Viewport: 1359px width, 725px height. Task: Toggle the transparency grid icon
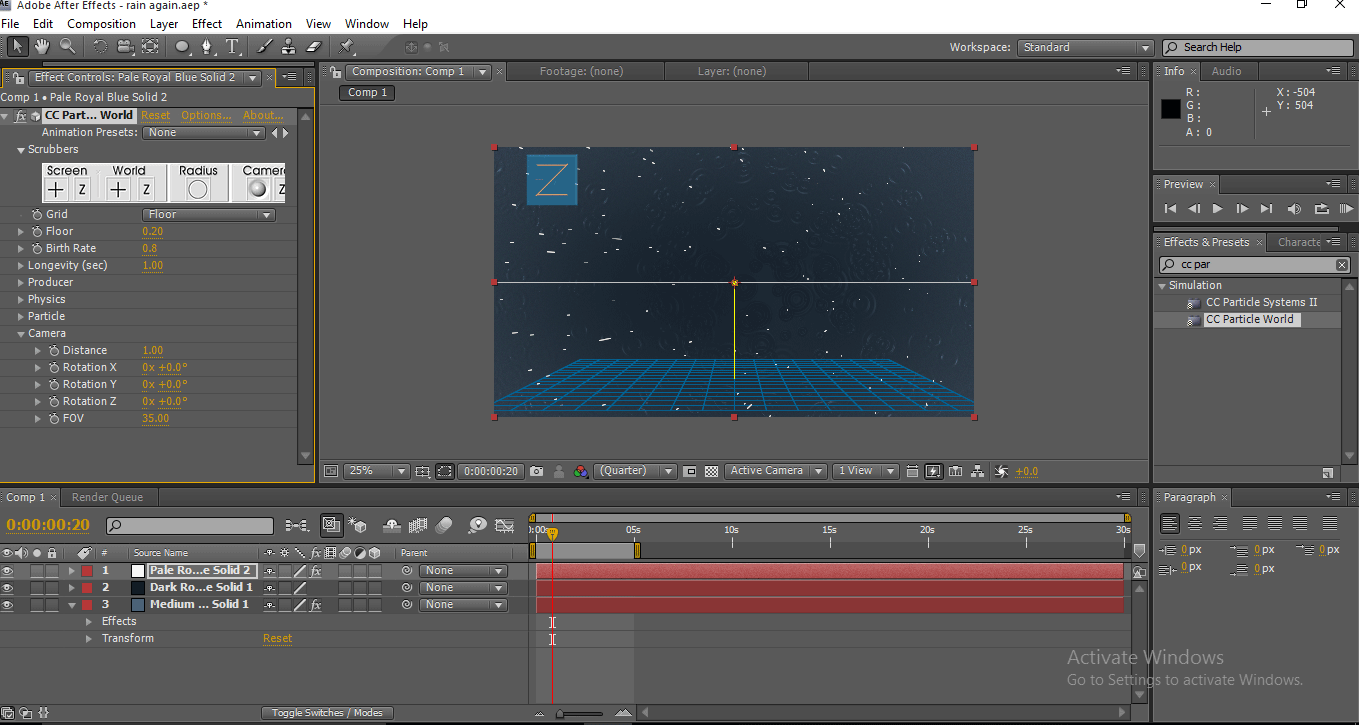click(x=711, y=471)
